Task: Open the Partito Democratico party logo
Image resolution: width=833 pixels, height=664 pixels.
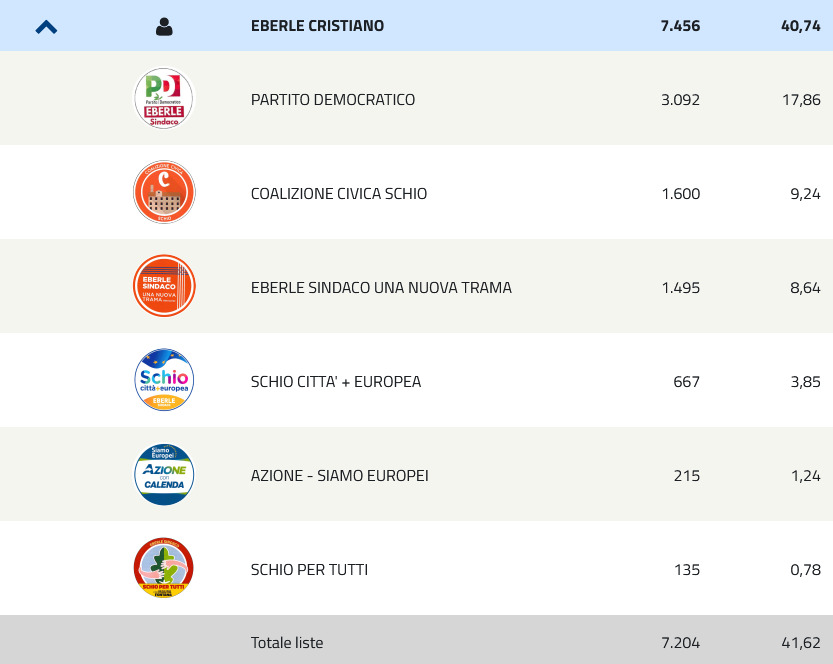Action: pyautogui.click(x=164, y=98)
